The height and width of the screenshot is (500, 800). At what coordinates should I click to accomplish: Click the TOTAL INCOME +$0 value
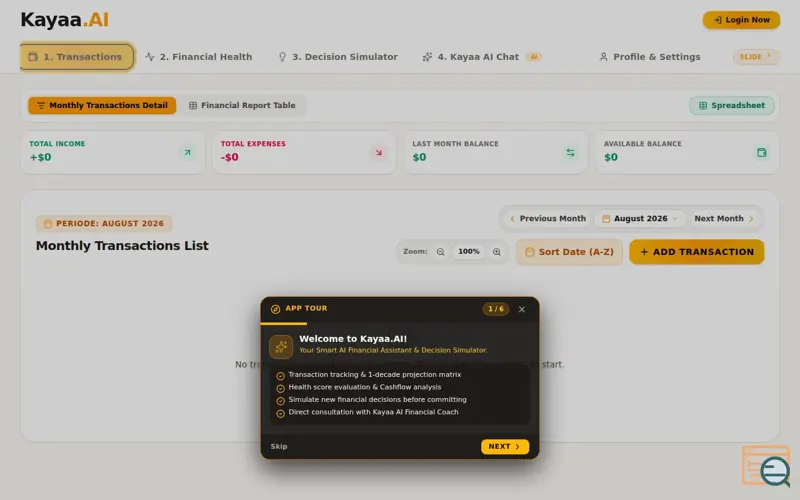point(40,157)
